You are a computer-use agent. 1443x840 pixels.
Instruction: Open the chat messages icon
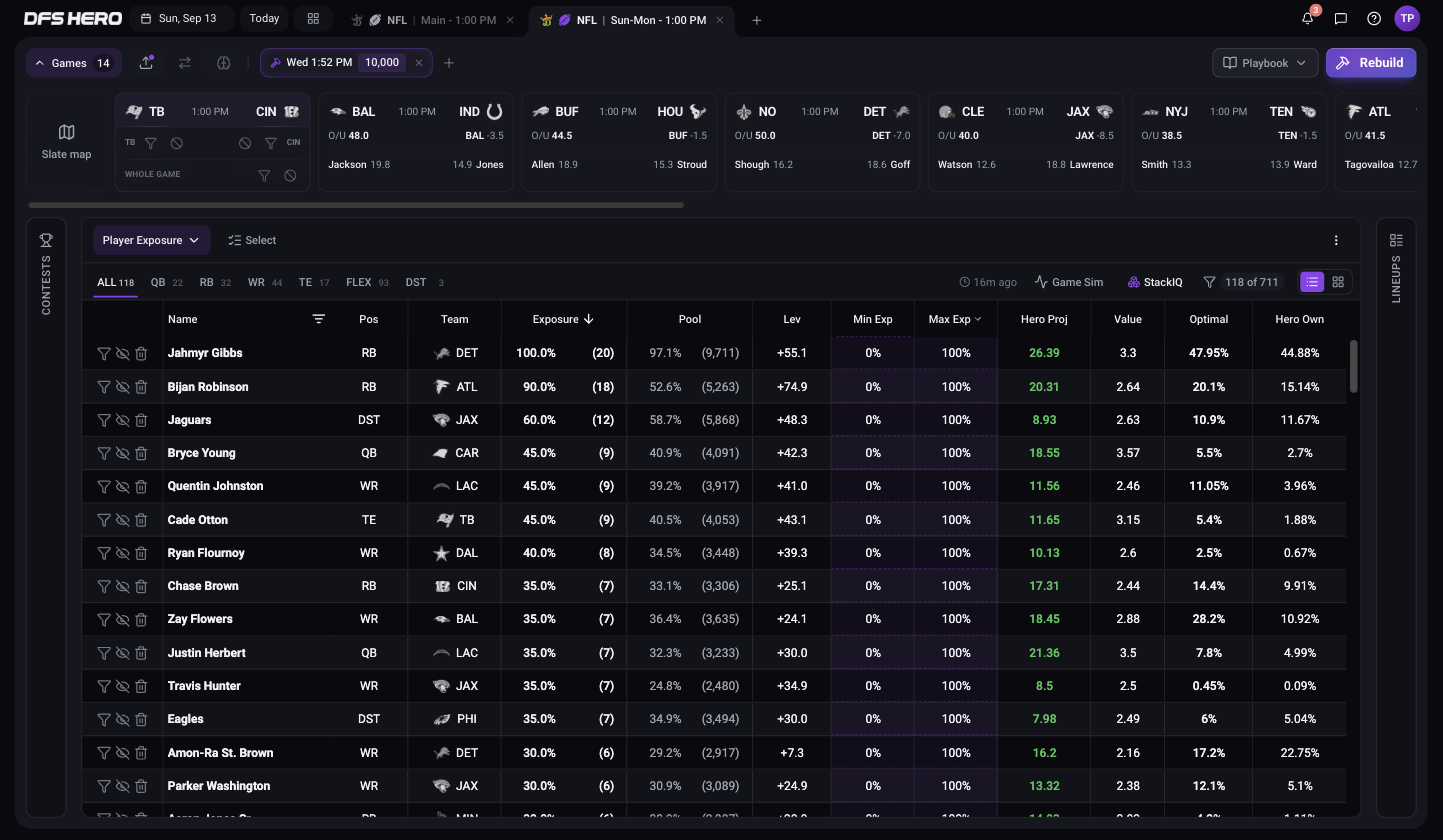(x=1341, y=18)
